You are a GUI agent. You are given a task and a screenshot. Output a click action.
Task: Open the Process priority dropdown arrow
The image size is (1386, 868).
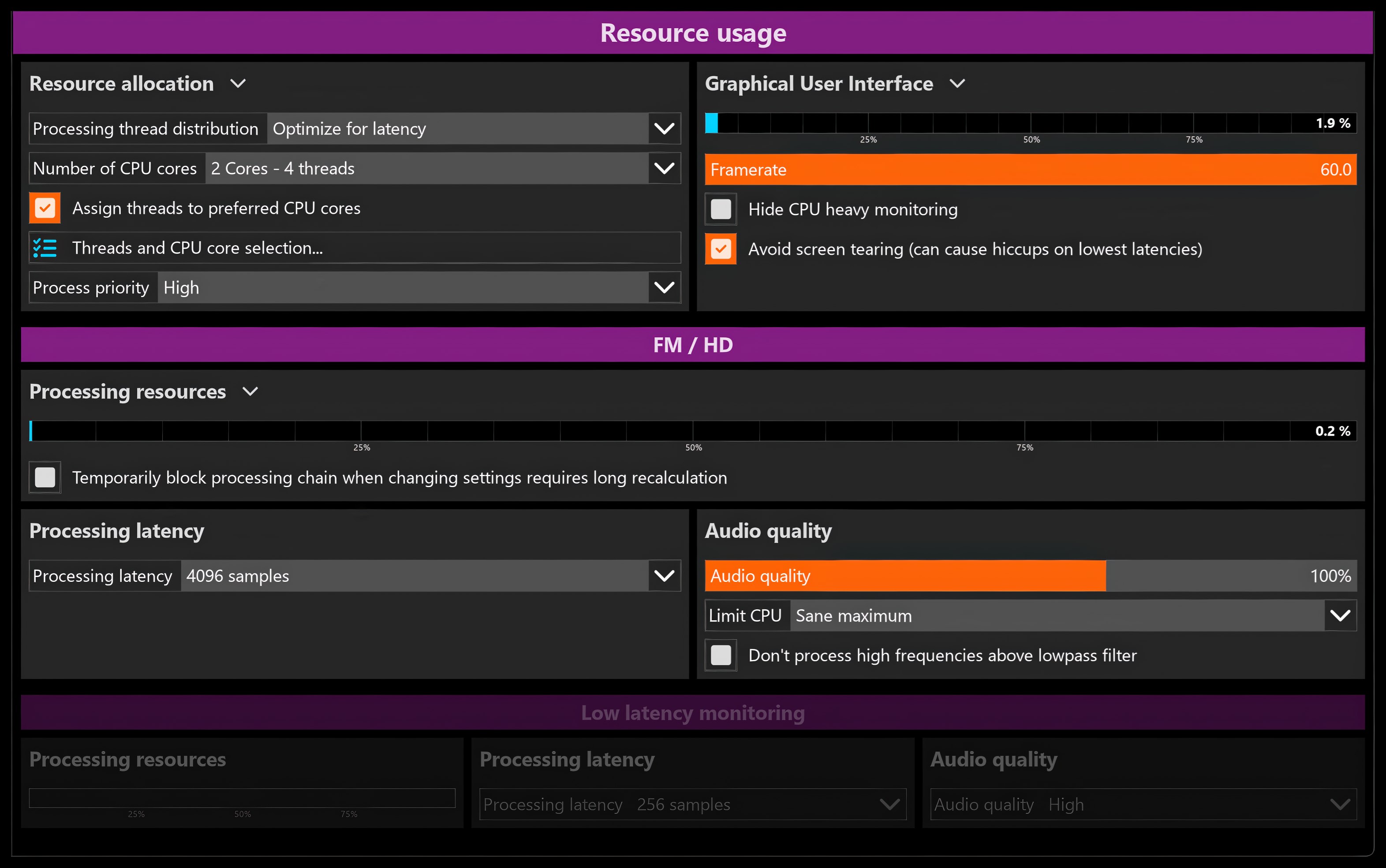click(664, 287)
